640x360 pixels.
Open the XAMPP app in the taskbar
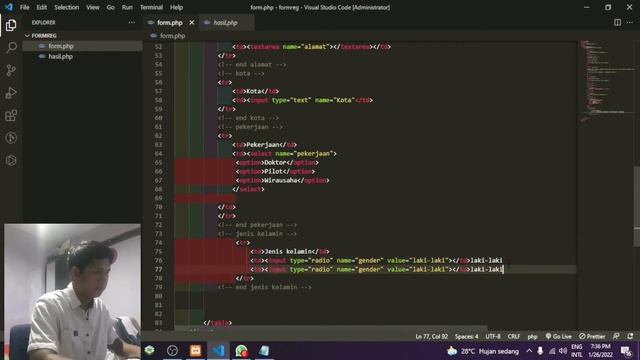[195, 351]
